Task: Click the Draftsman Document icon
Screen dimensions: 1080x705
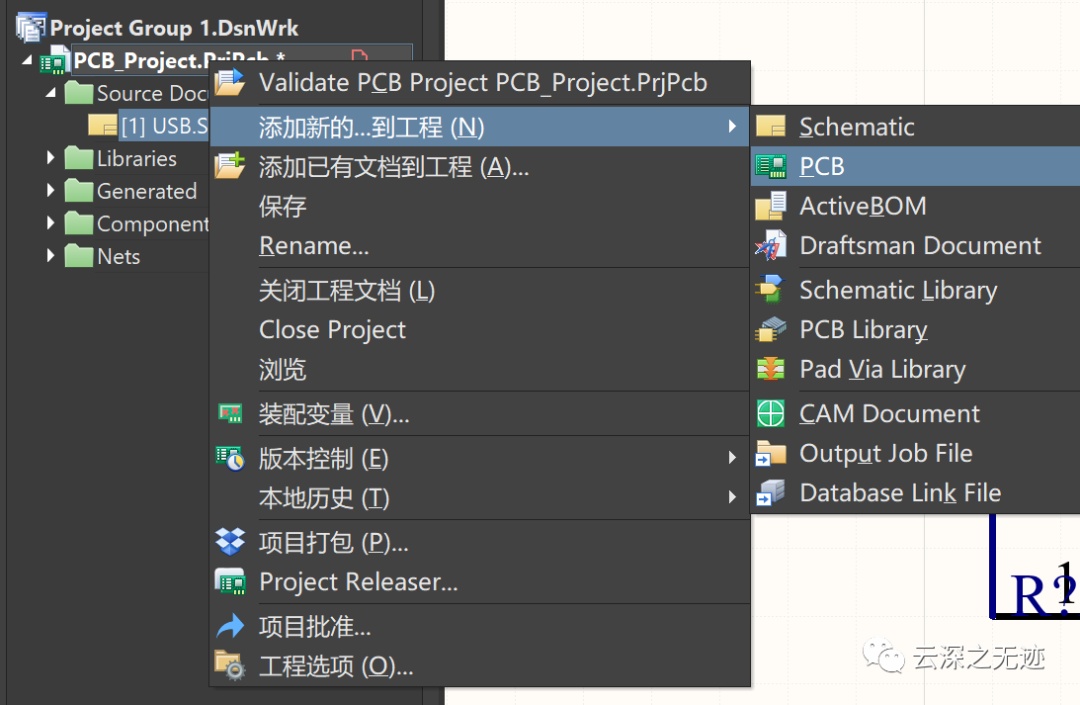Action: click(770, 246)
